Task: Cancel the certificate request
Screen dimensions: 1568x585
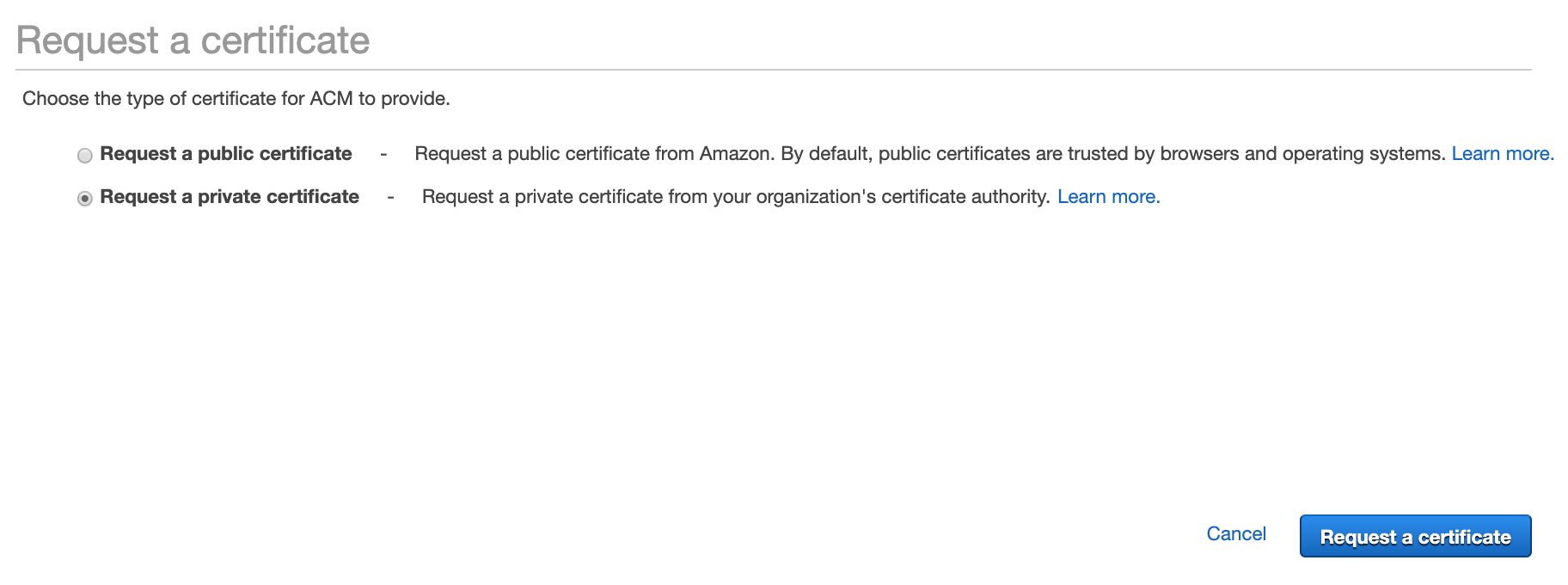Action: coord(1235,533)
